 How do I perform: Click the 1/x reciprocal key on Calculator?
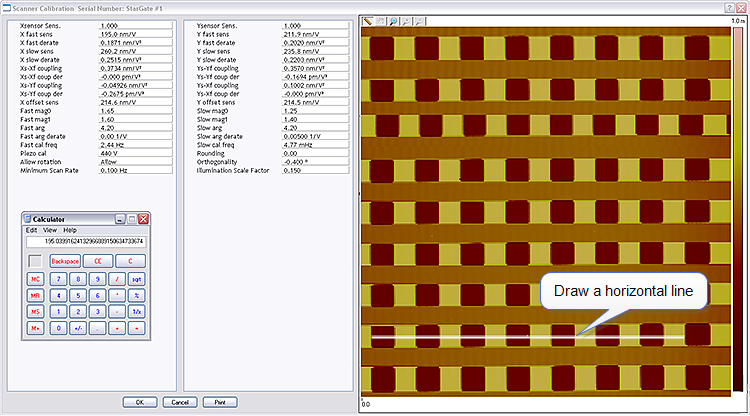click(136, 312)
